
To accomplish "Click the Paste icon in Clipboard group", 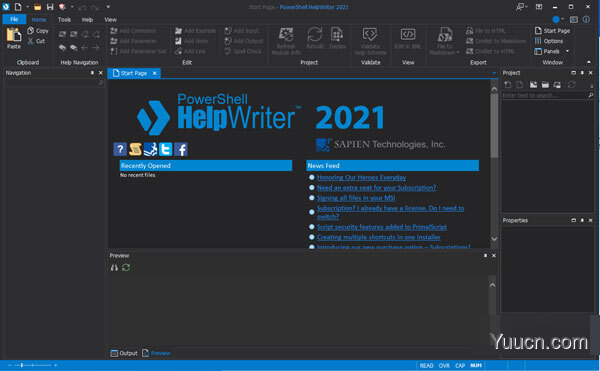I will pos(13,35).
